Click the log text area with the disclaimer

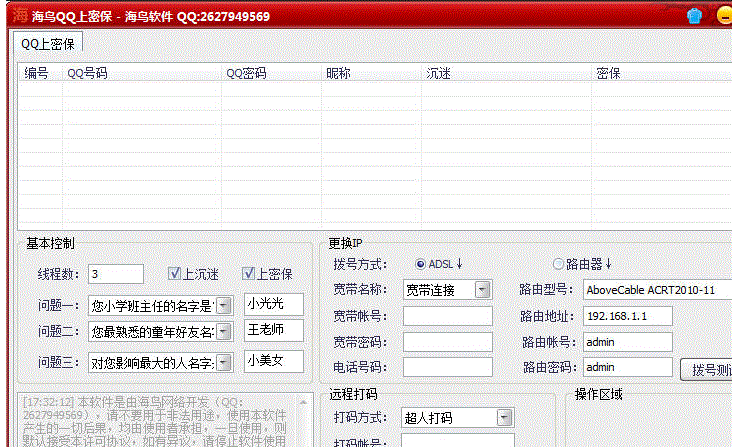(x=158, y=421)
